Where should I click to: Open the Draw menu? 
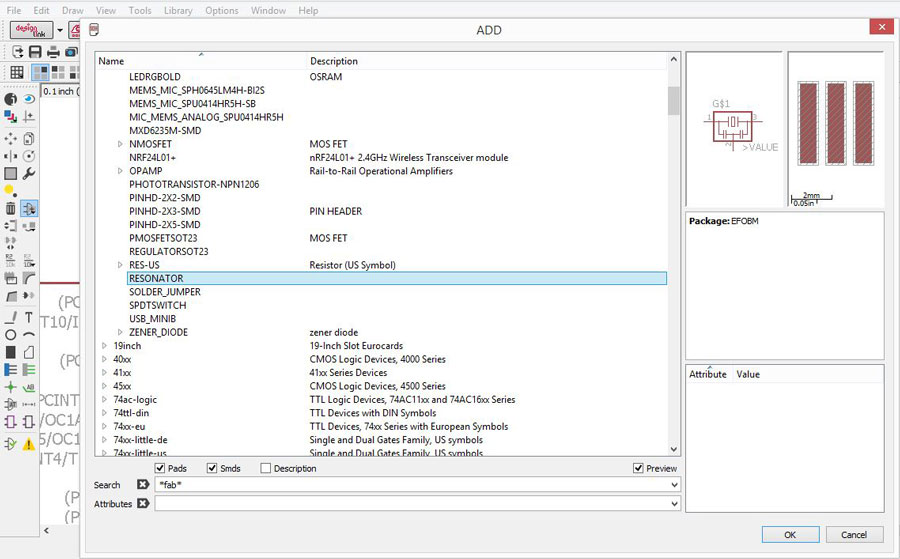73,10
